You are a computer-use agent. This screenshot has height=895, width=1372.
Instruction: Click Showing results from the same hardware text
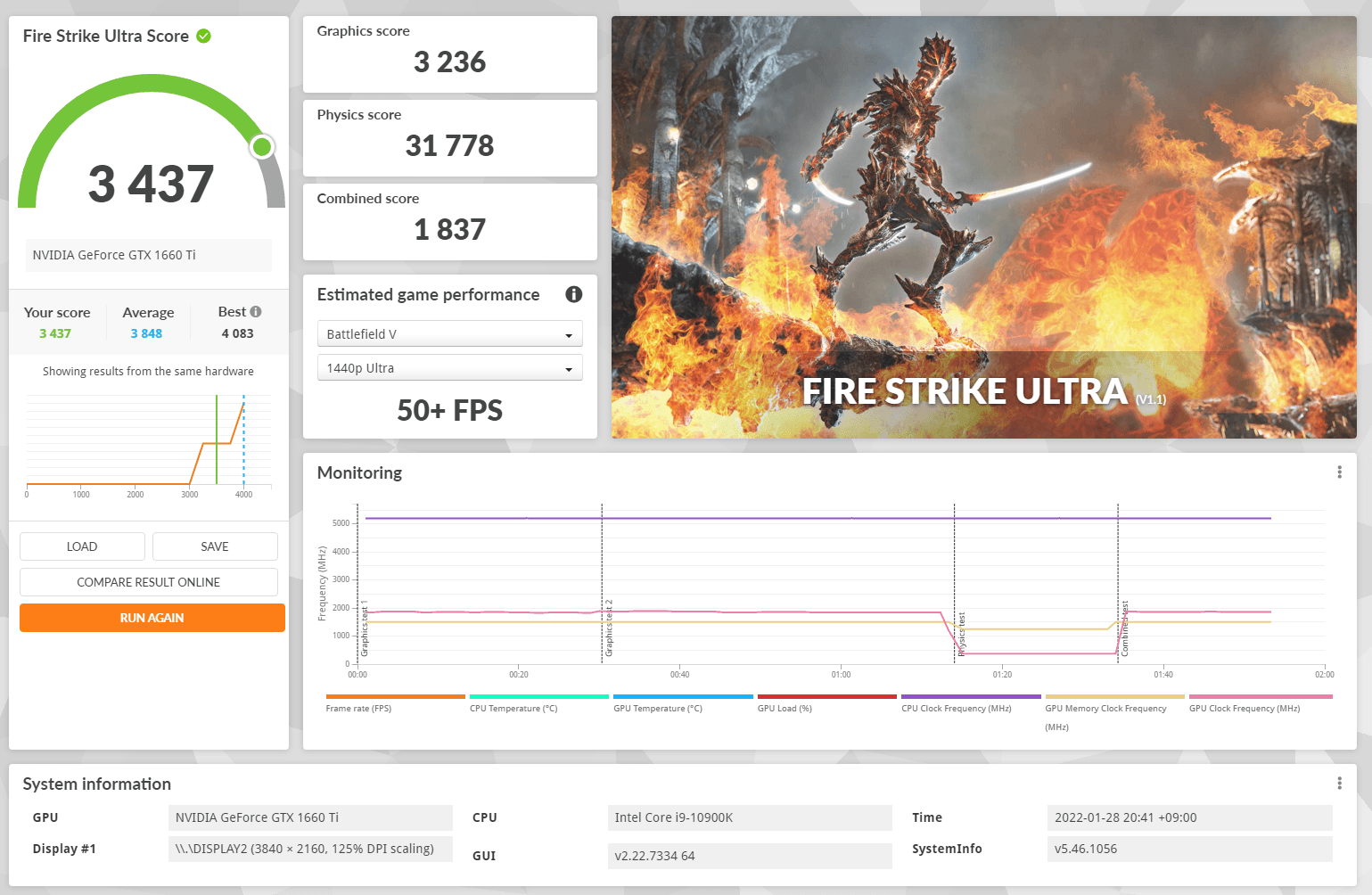[148, 372]
